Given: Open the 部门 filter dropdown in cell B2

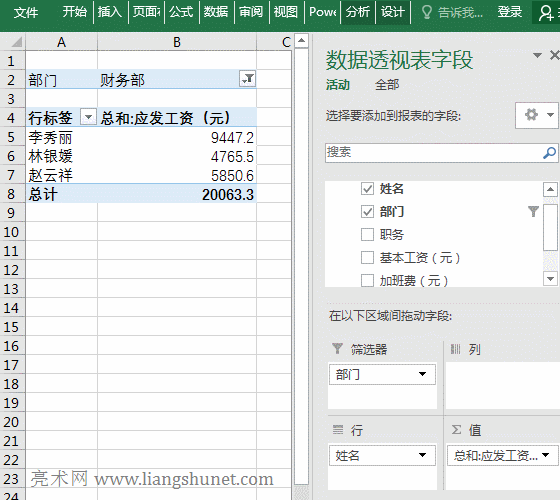Looking at the screenshot, I should [x=247, y=79].
